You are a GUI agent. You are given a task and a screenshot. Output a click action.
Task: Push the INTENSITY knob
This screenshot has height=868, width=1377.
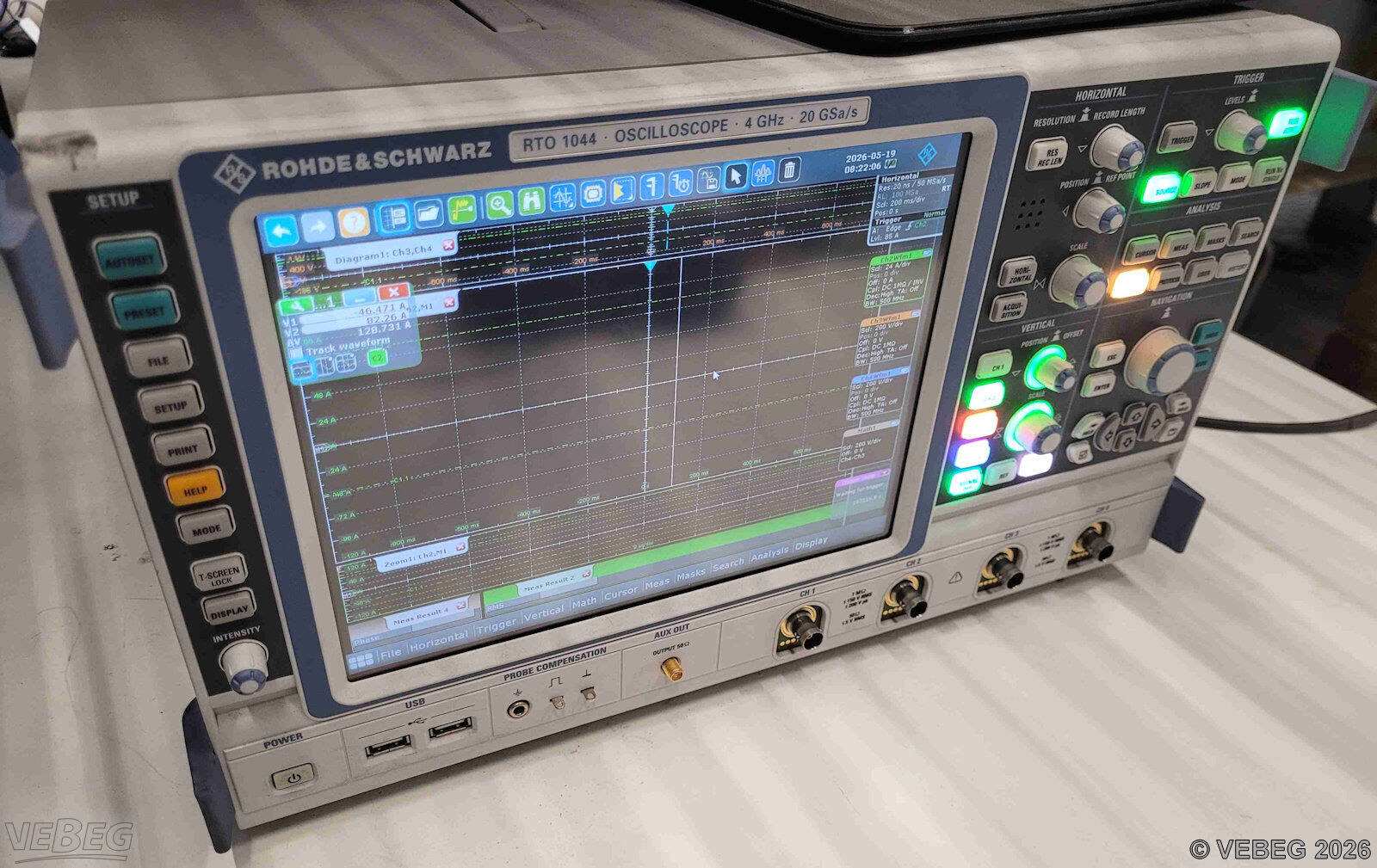pos(245,667)
